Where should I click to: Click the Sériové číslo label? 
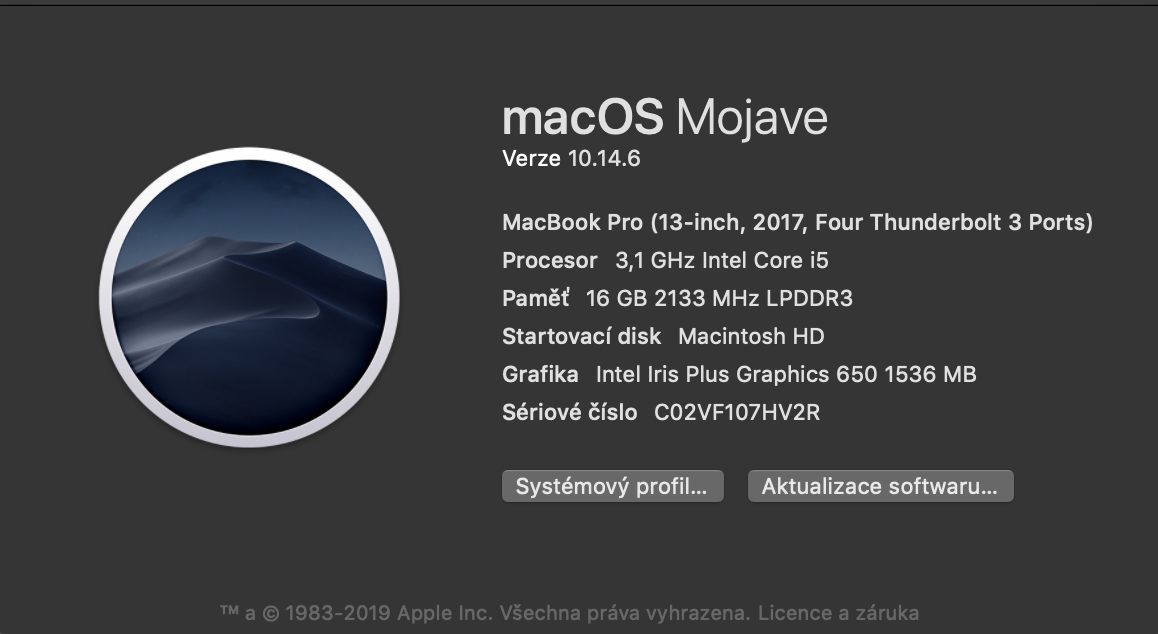click(569, 412)
